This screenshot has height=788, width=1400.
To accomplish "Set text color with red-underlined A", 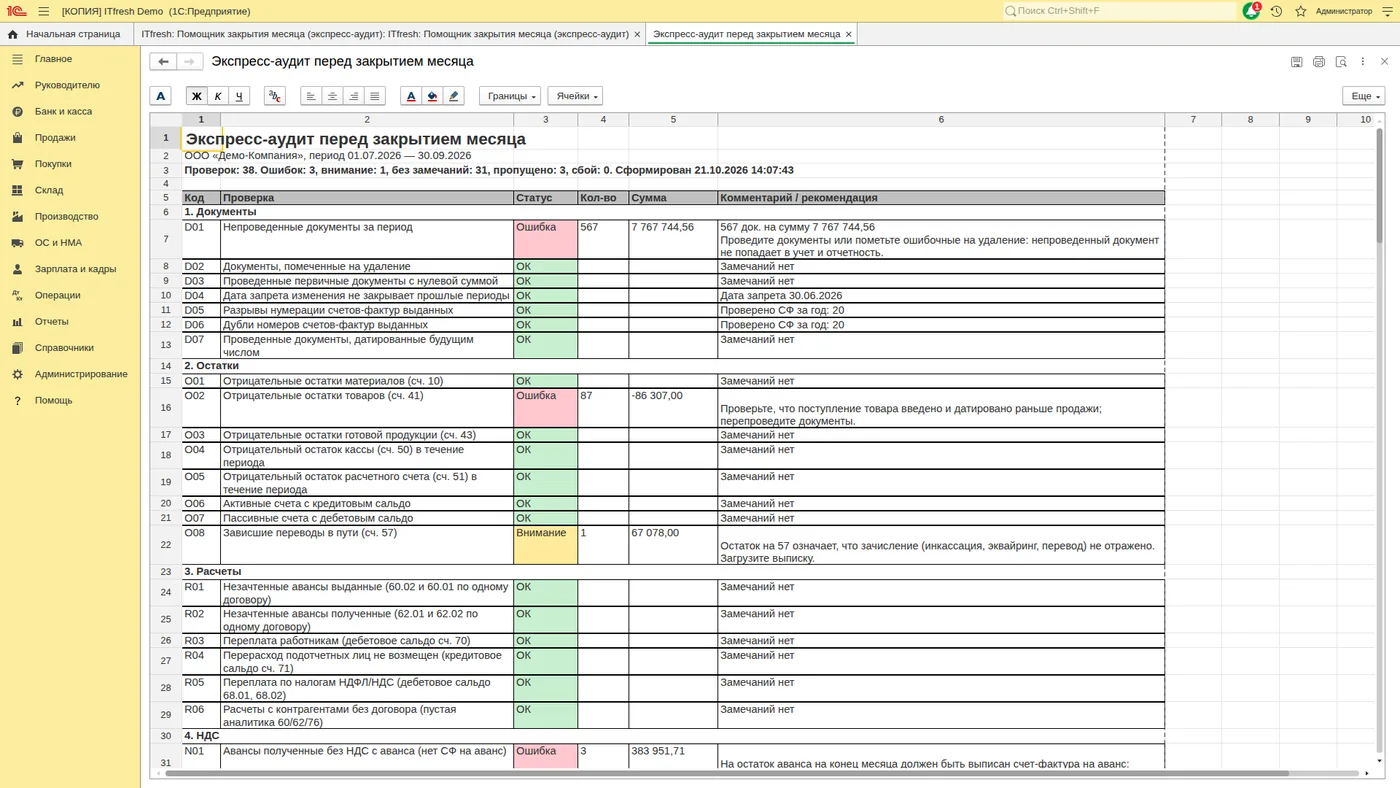I will click(x=410, y=96).
